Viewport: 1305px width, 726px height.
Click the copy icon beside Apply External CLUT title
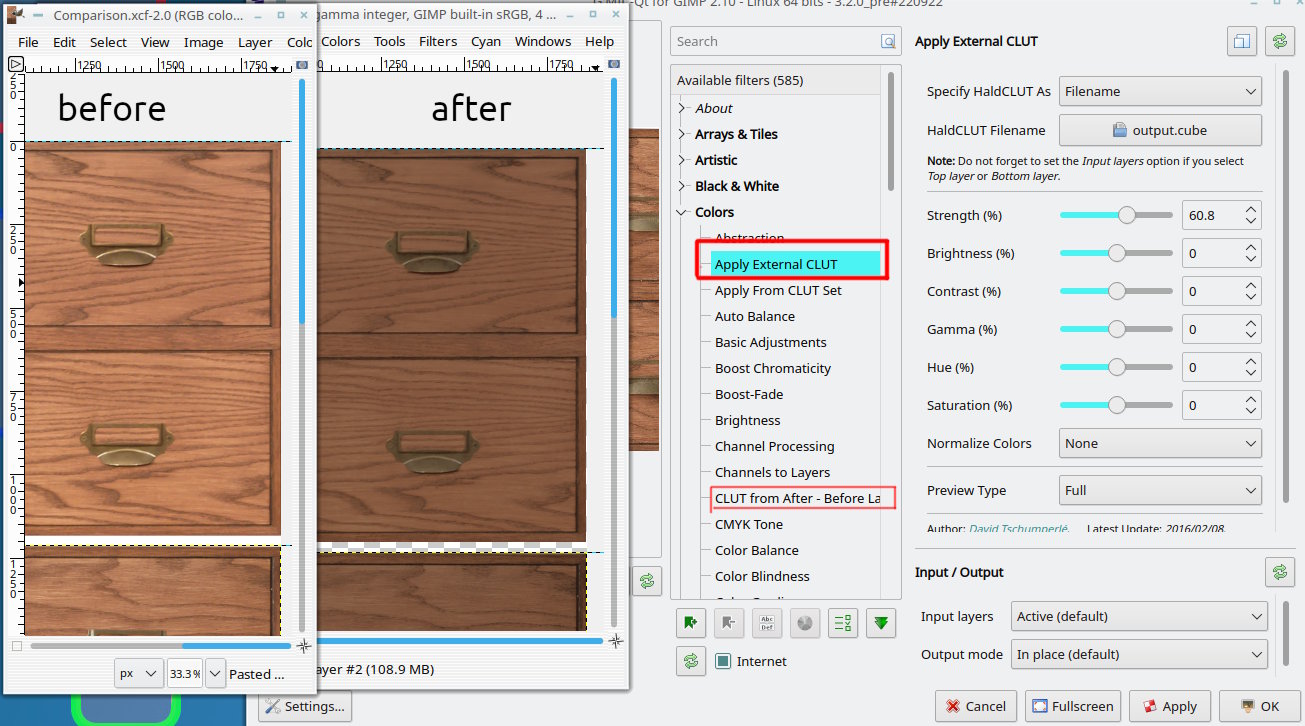tap(1241, 42)
